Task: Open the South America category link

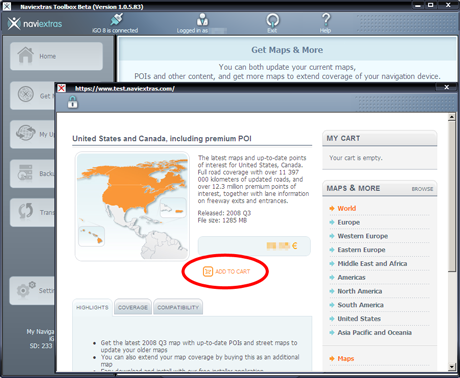Action: [360, 305]
